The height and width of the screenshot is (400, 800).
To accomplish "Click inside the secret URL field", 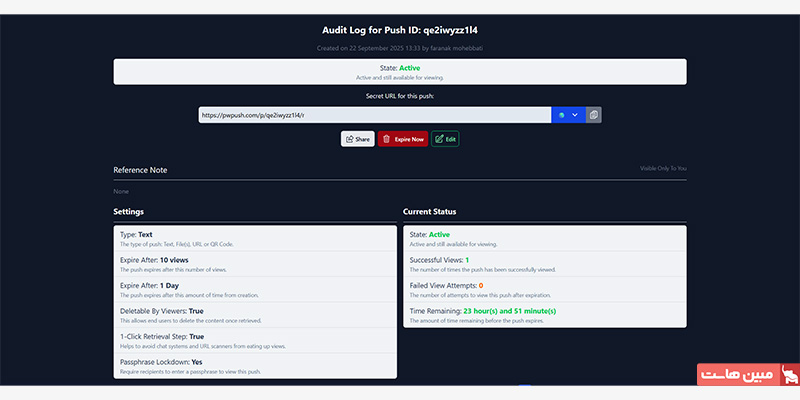I will [374, 115].
